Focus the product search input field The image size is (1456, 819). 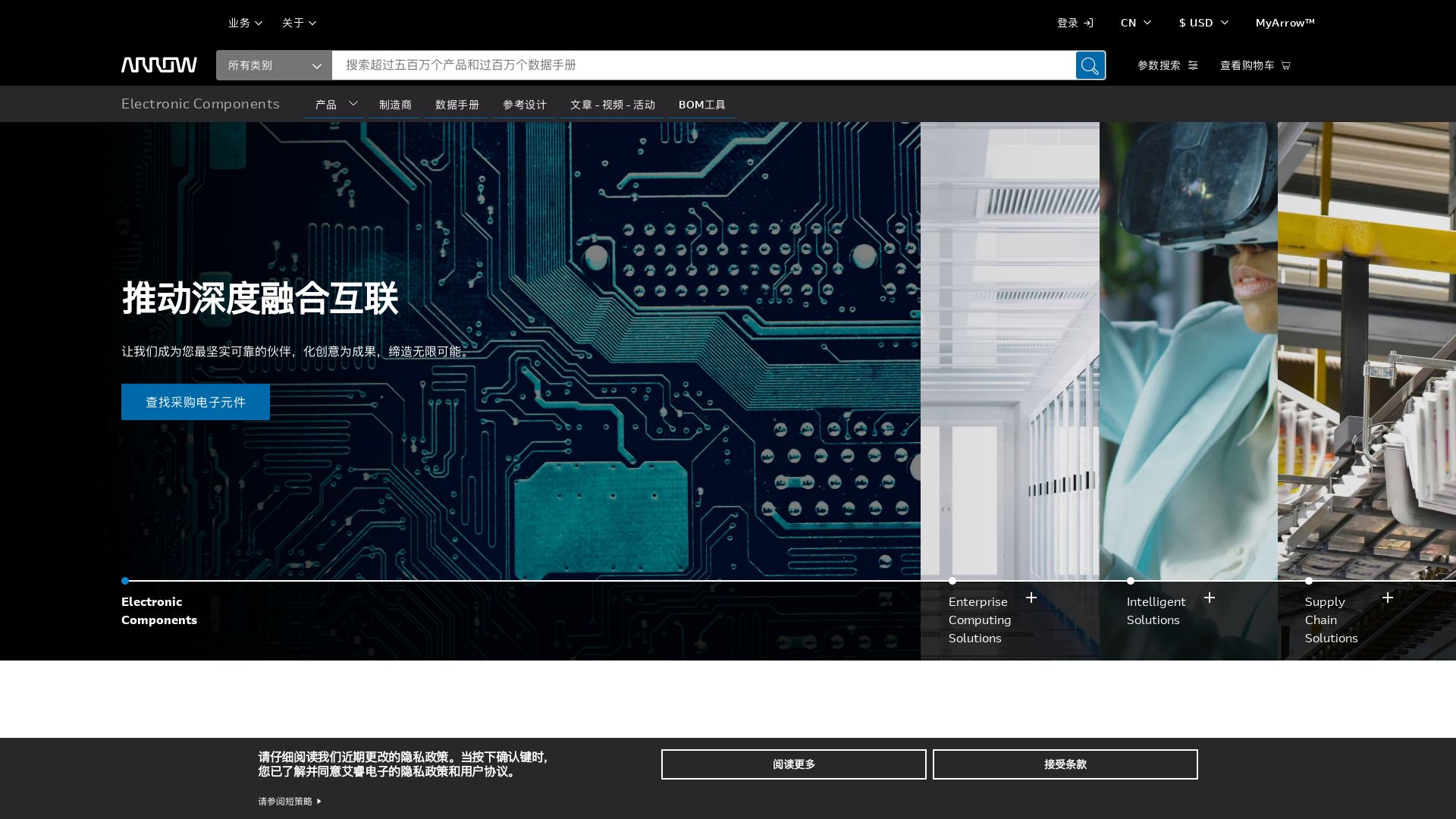(x=702, y=65)
